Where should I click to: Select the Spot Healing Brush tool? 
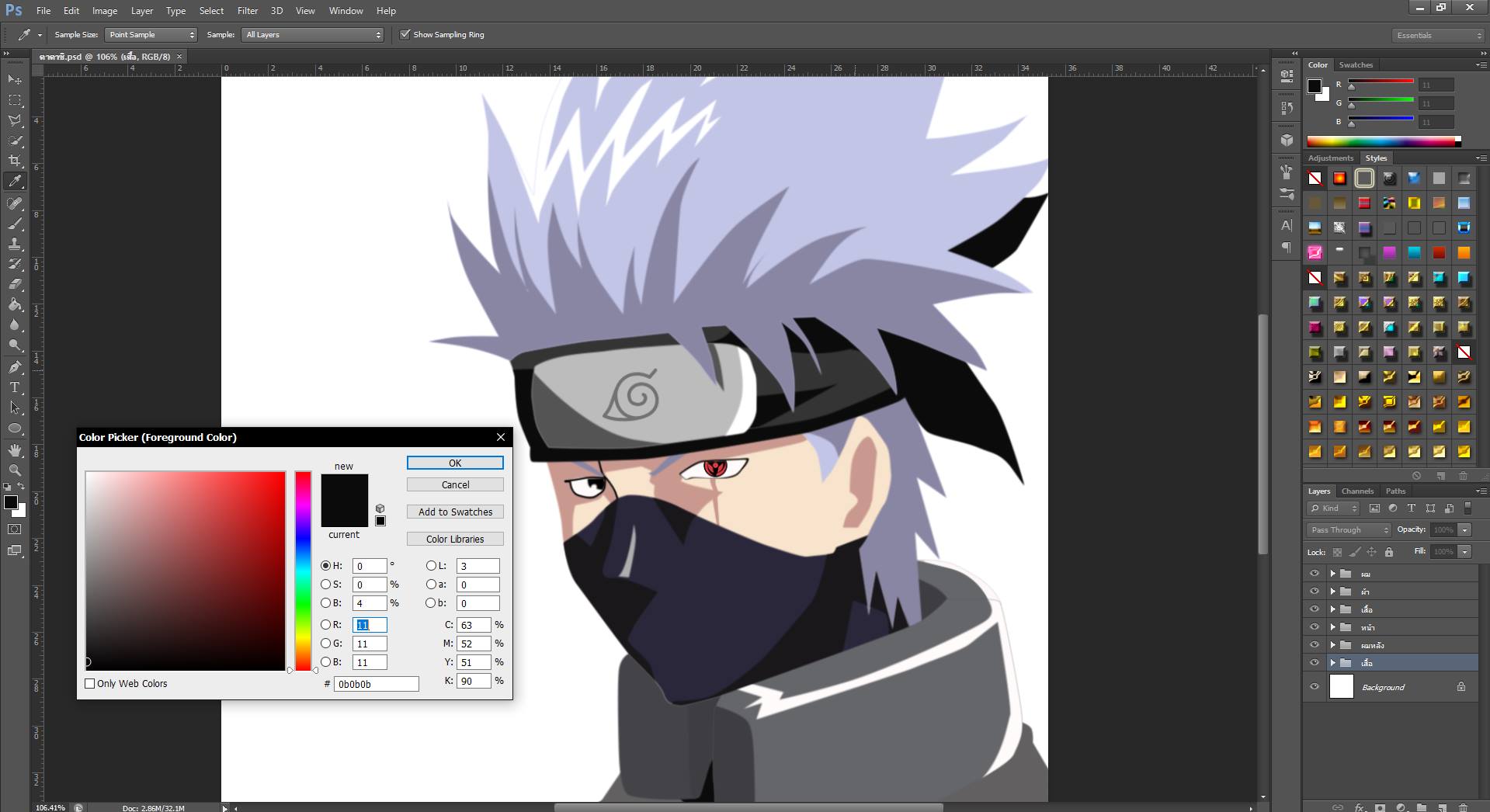coord(15,203)
